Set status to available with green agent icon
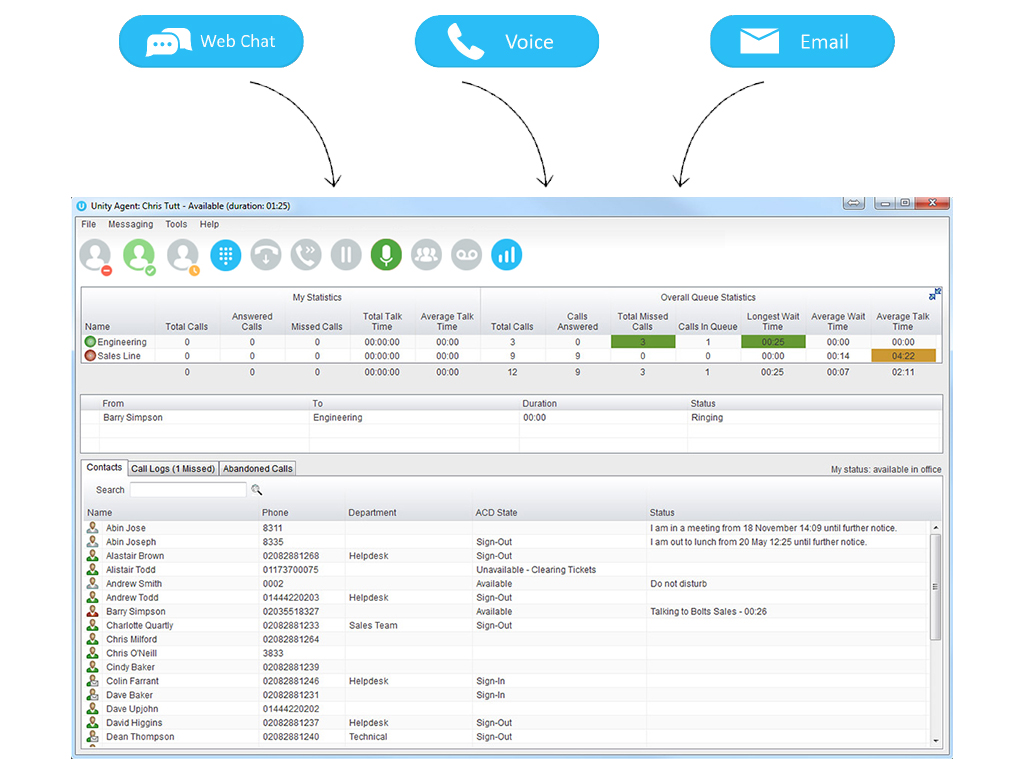Screen dimensions: 1024x768 (x=139, y=255)
